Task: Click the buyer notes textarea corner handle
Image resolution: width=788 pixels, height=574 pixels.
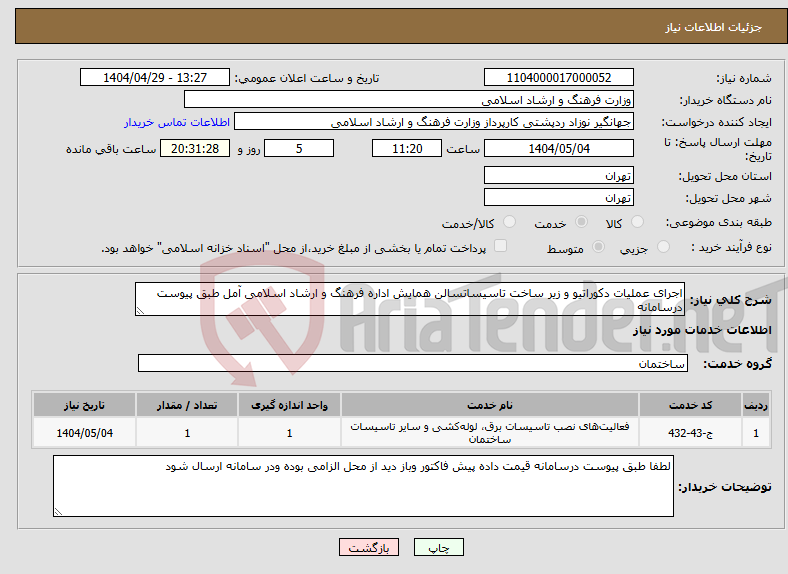Action: [58, 512]
